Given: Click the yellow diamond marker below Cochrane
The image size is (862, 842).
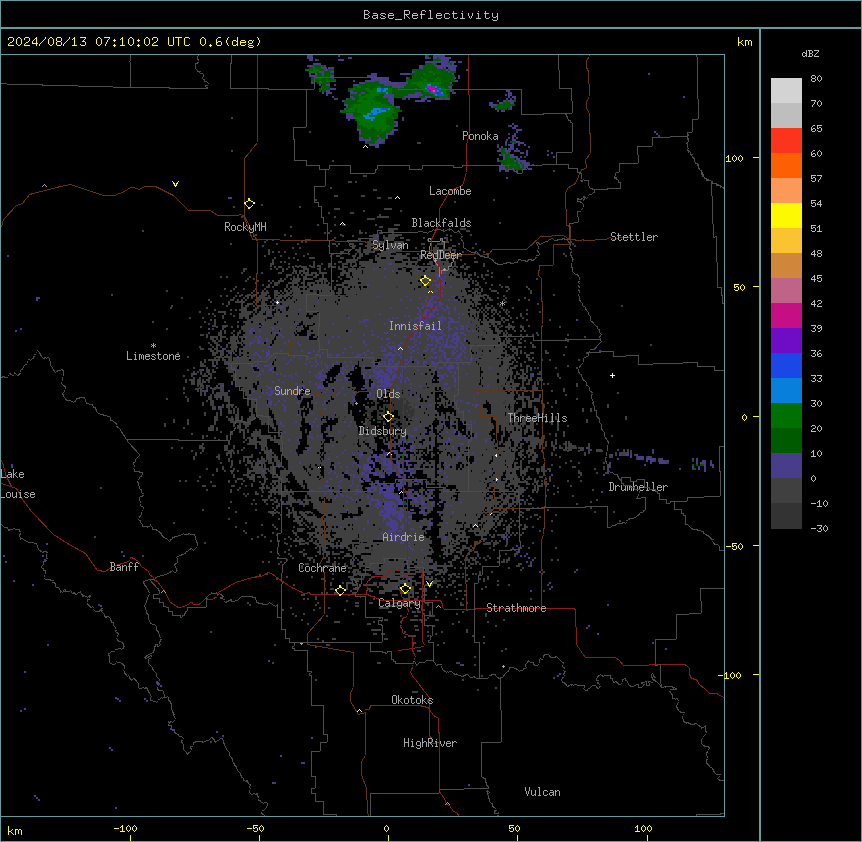Looking at the screenshot, I should 340,590.
